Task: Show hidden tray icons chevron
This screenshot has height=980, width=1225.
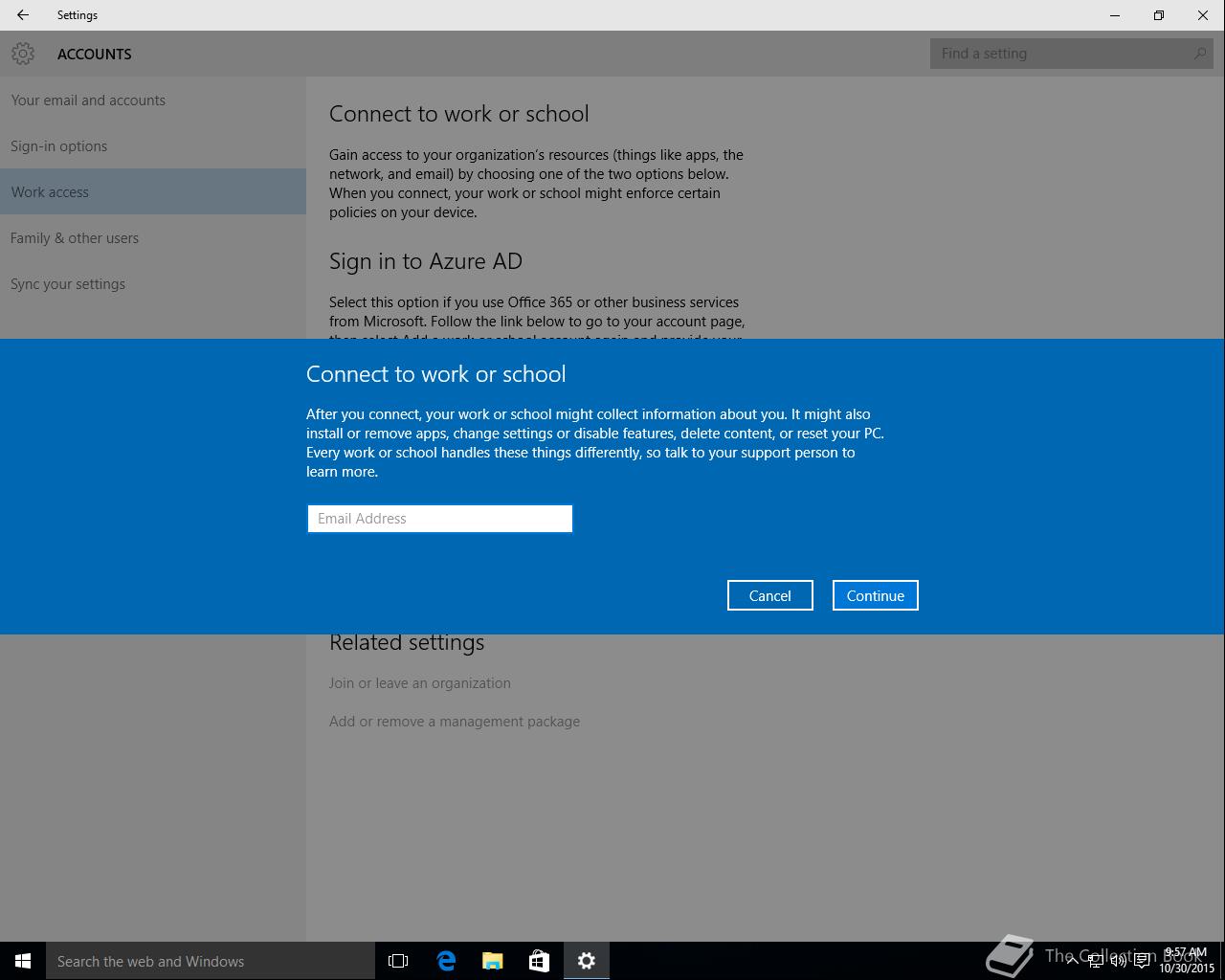Action: point(1072,961)
